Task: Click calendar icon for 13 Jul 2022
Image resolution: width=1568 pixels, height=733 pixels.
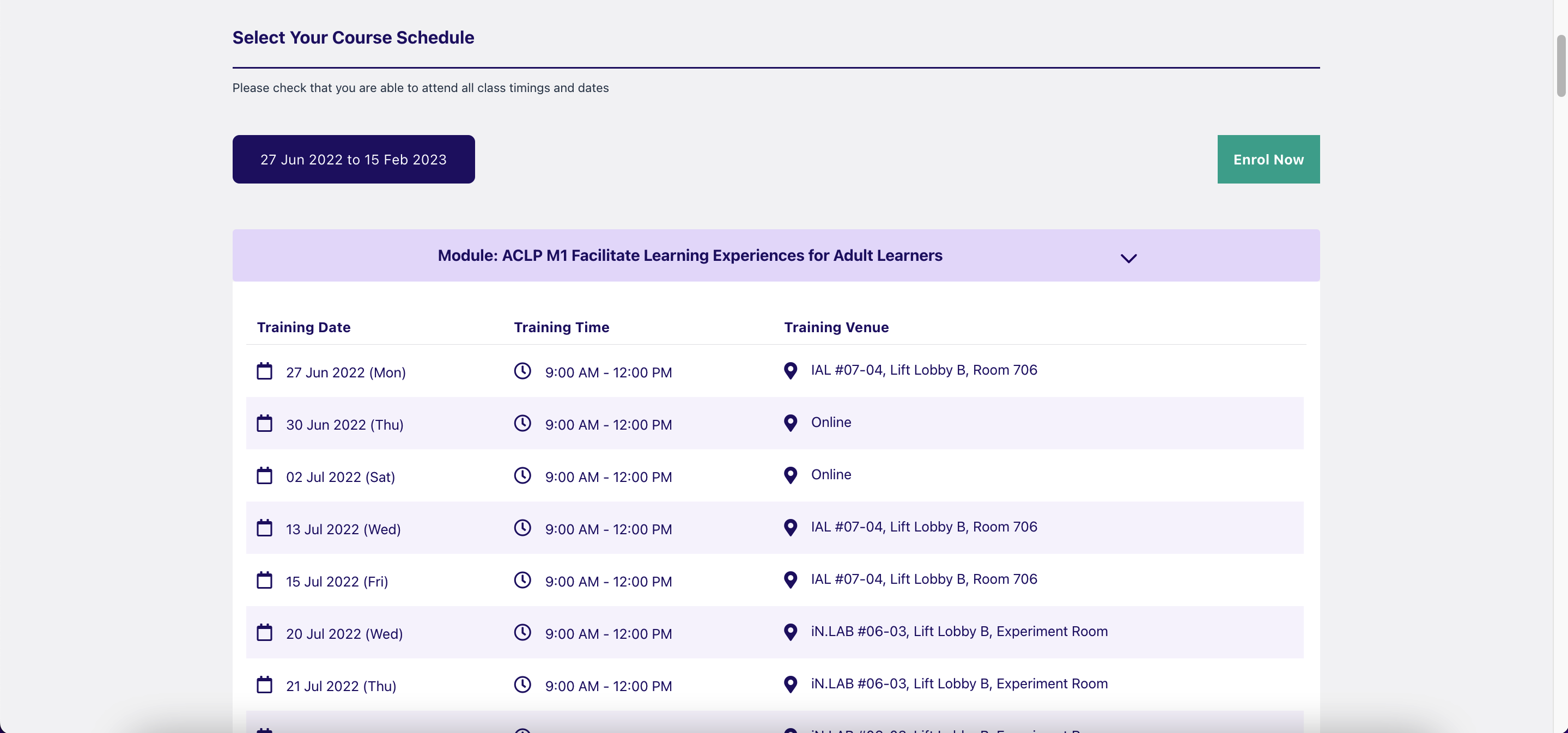Action: point(264,527)
